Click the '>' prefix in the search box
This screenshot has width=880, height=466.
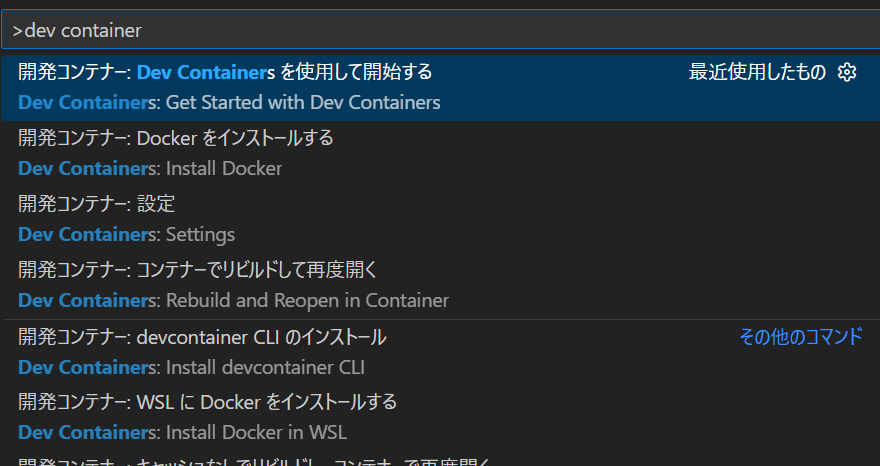point(17,30)
